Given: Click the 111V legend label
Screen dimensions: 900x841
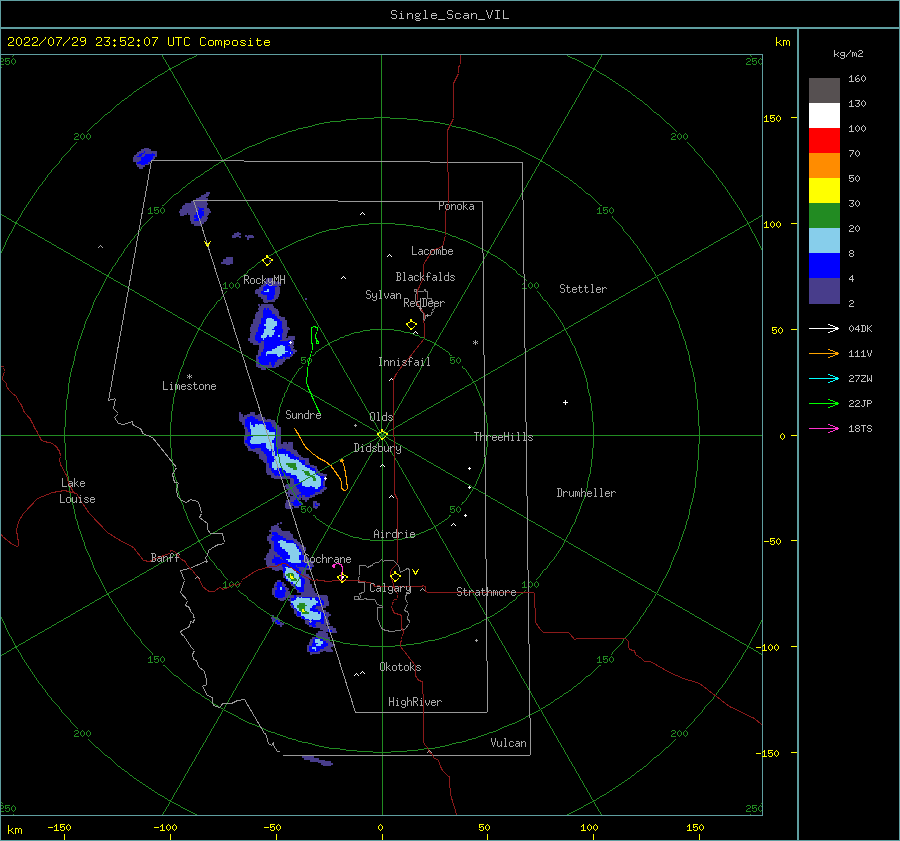Looking at the screenshot, I should click(860, 354).
